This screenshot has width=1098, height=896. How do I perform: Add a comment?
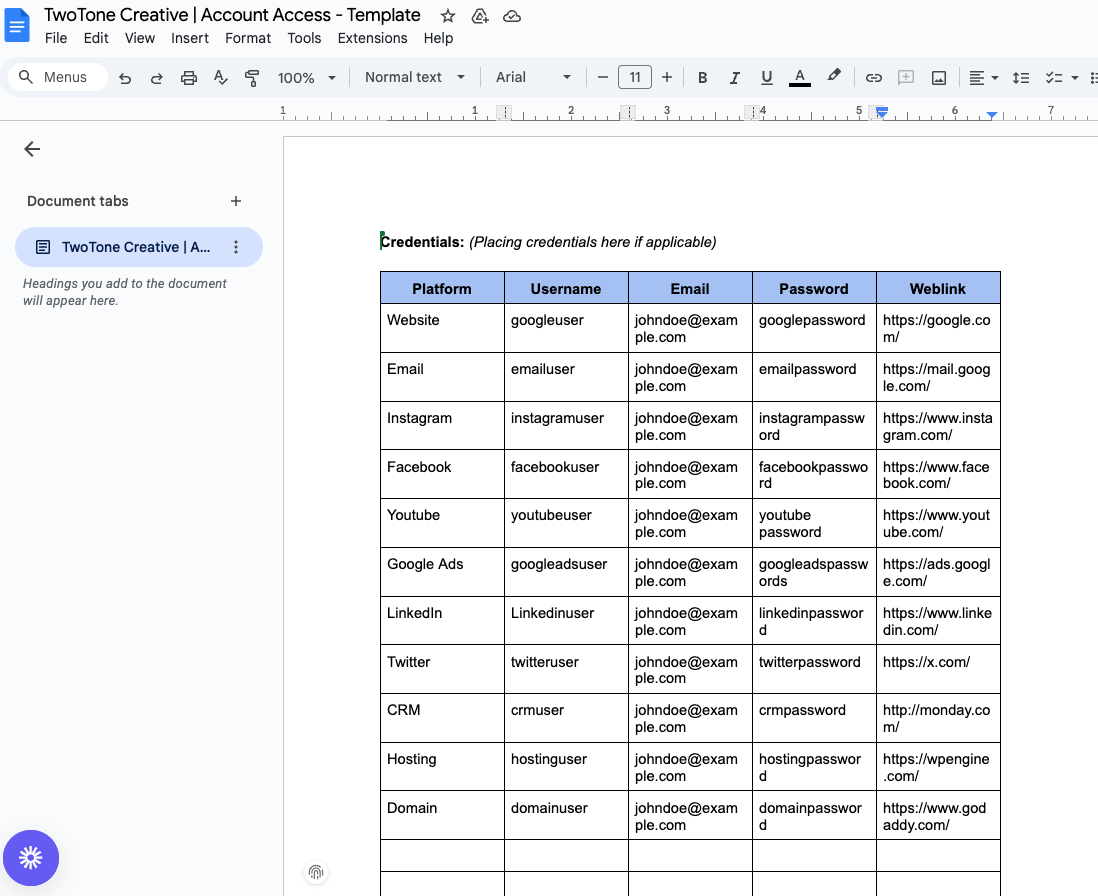tap(905, 78)
